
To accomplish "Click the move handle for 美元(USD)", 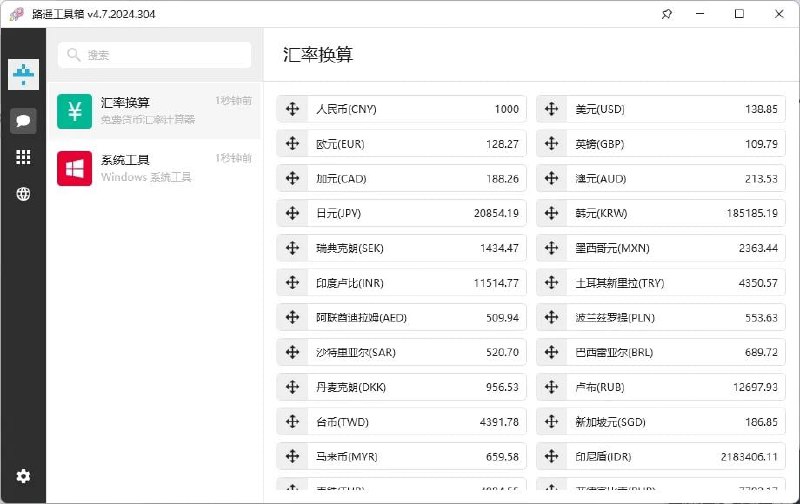I will coord(553,109).
